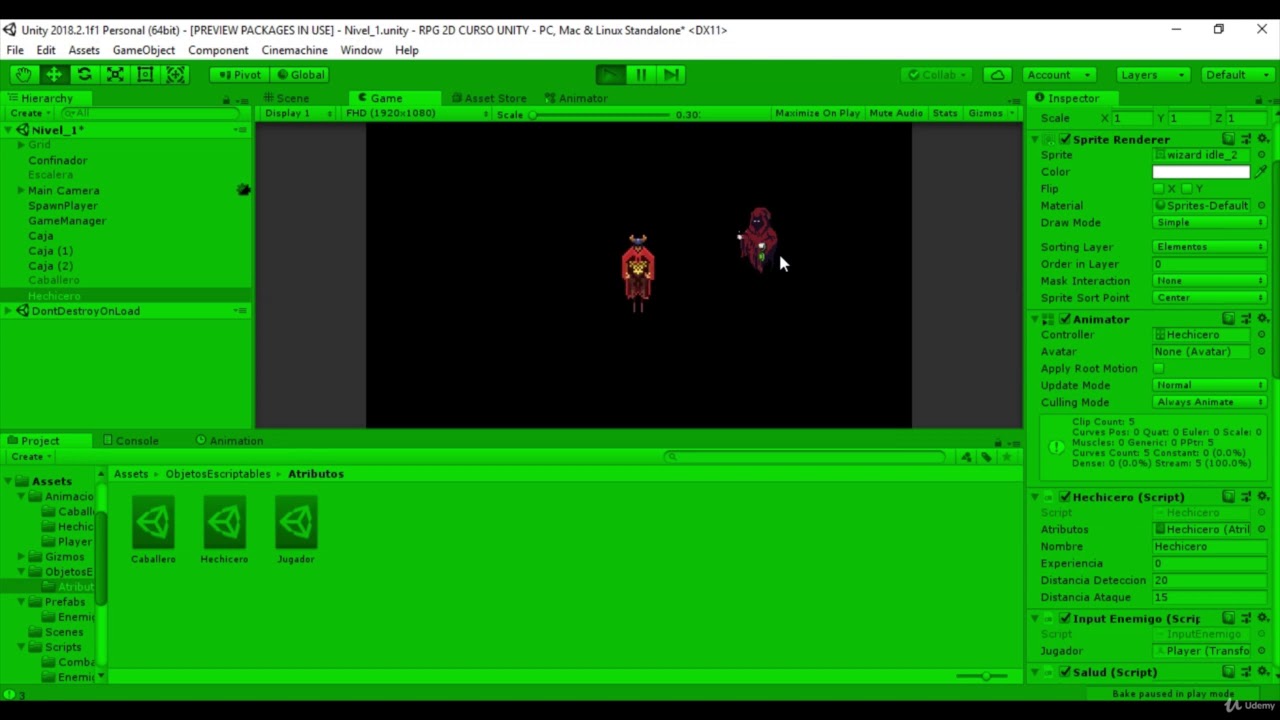Click the Caballero attribute asset icon

click(x=153, y=522)
